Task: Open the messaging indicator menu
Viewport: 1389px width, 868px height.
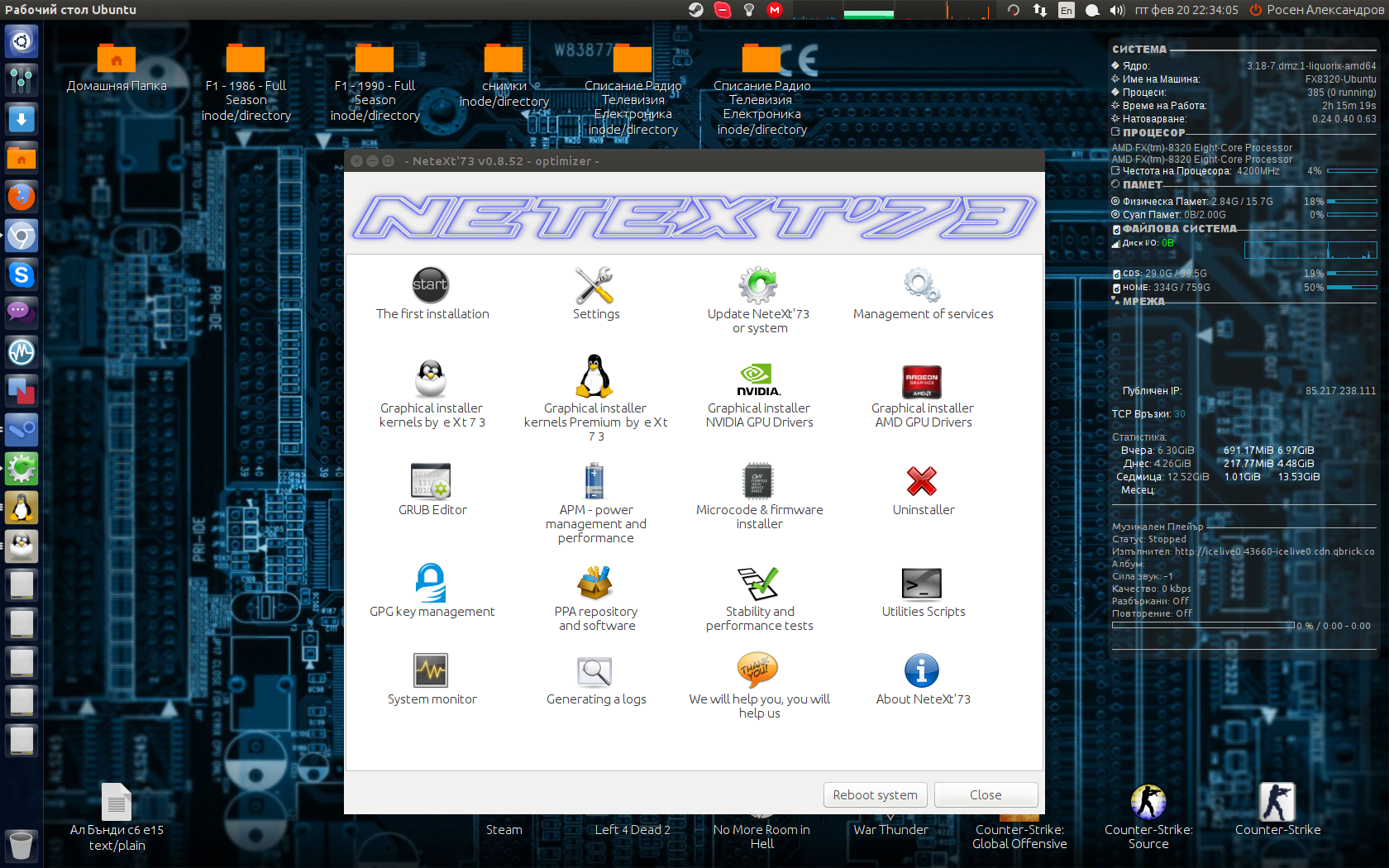Action: [x=1092, y=10]
